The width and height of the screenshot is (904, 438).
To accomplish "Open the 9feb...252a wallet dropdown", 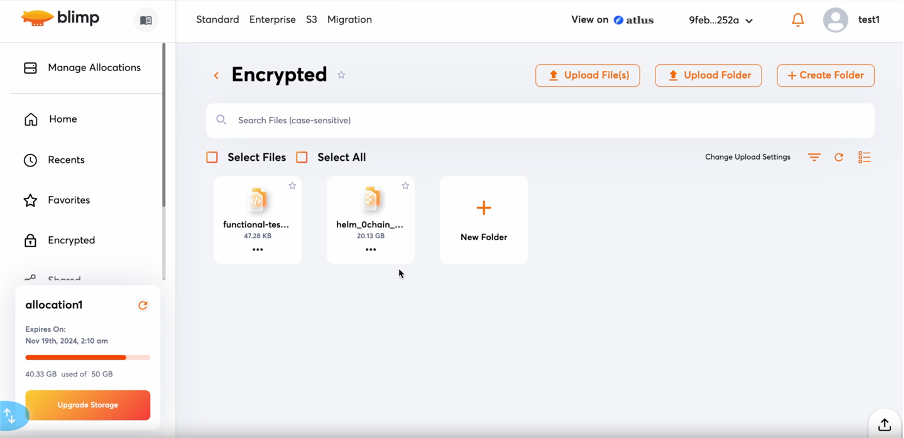I will click(721, 20).
